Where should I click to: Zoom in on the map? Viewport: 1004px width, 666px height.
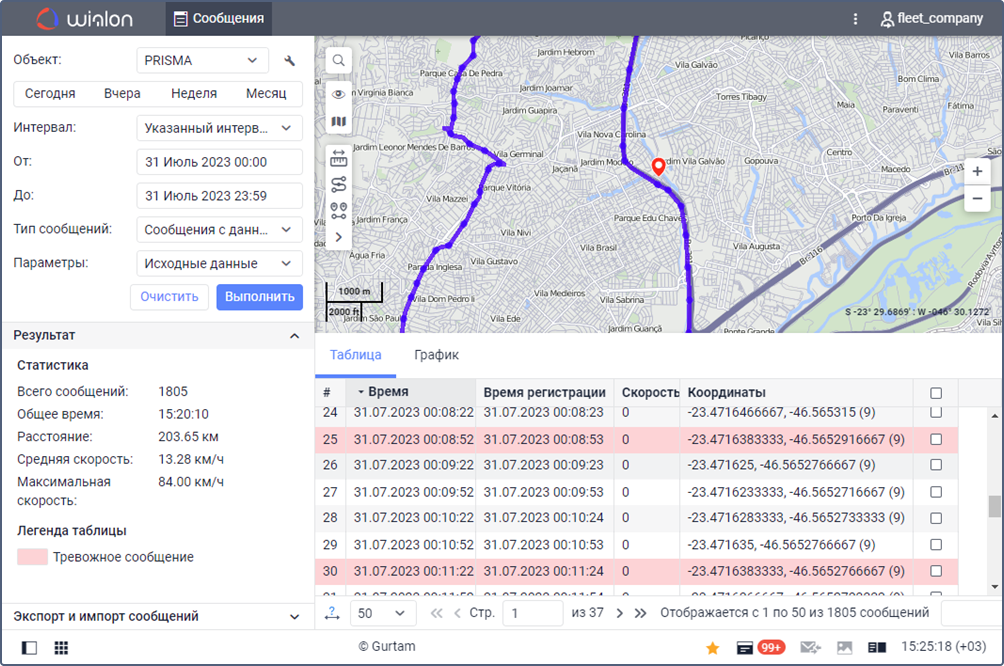[x=977, y=172]
